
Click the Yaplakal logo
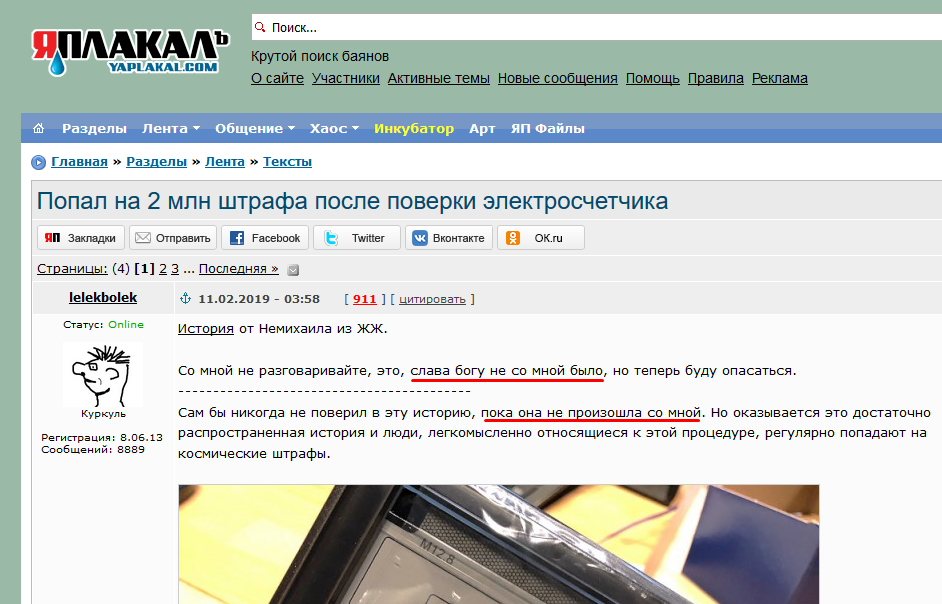130,52
